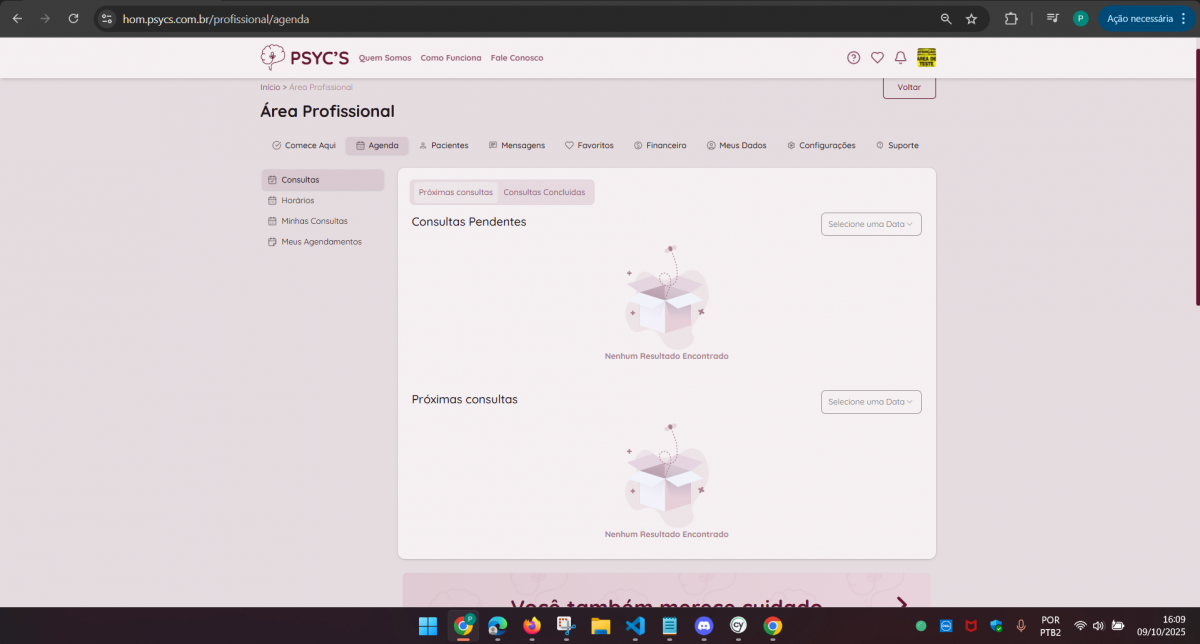This screenshot has height=644, width=1200.
Task: Expand Próximas consultas date dropdown
Action: [871, 402]
